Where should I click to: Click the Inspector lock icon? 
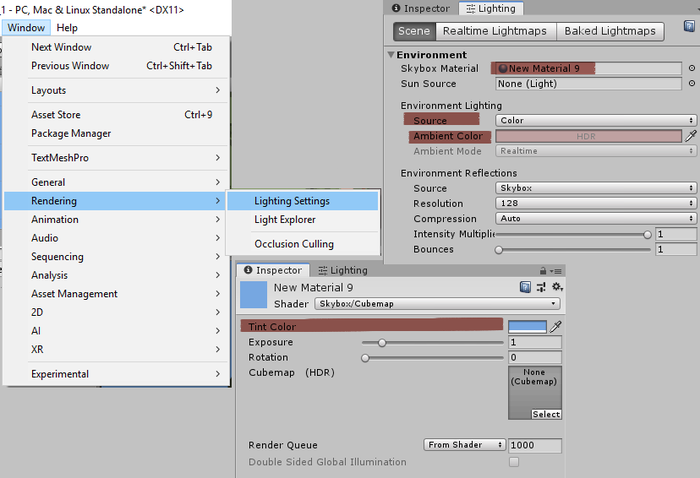pos(543,270)
